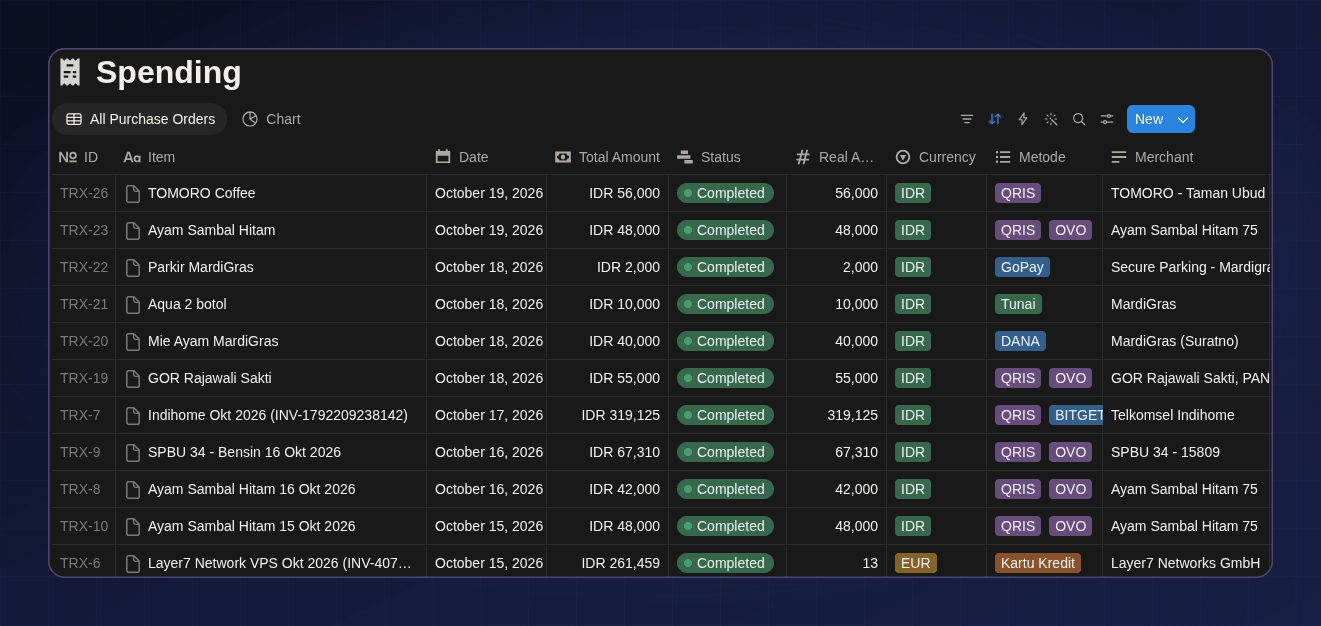Open the Real A… column header menu
1321x626 pixels.
click(x=836, y=157)
